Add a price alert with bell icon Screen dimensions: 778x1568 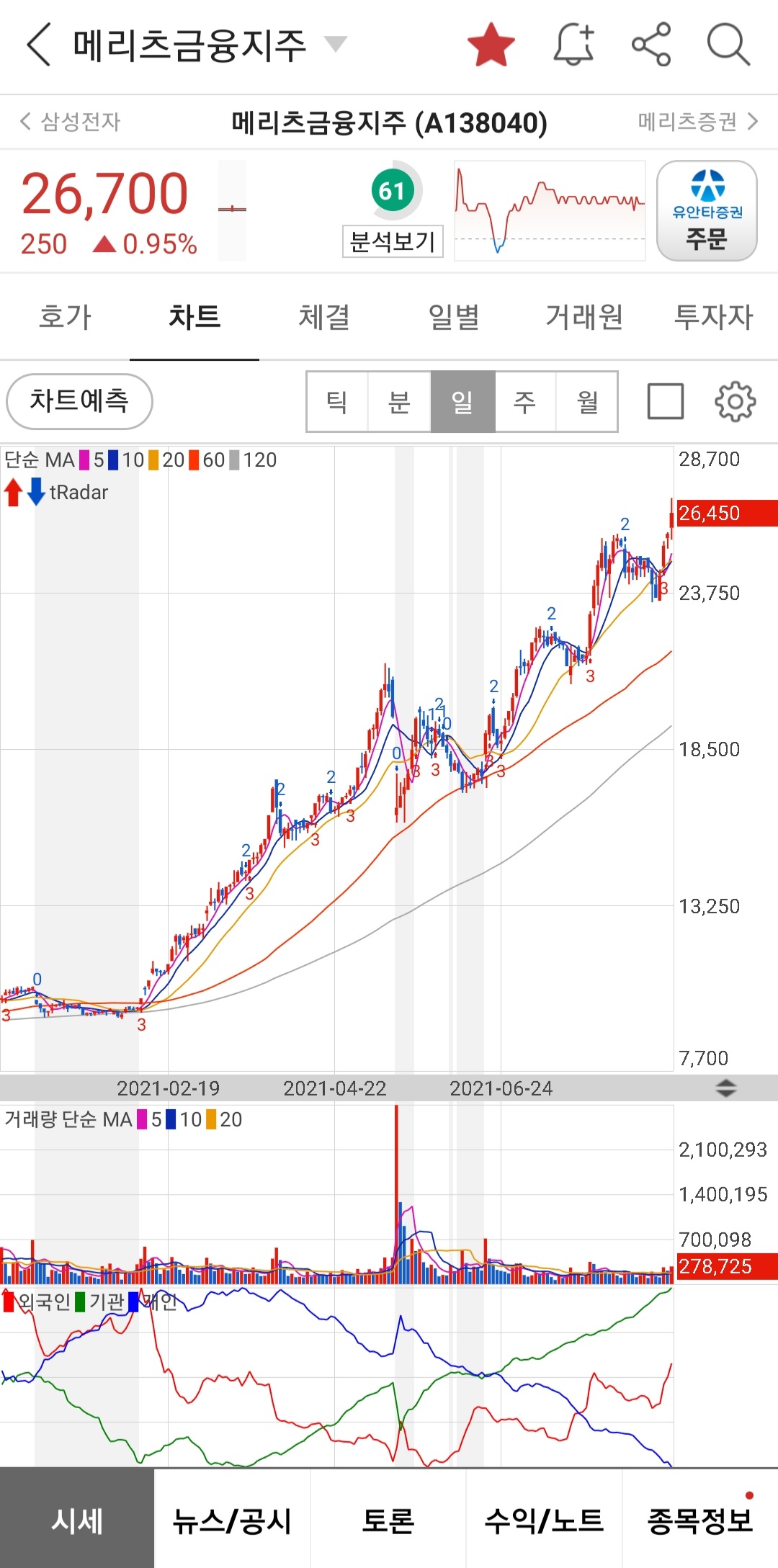coord(574,45)
